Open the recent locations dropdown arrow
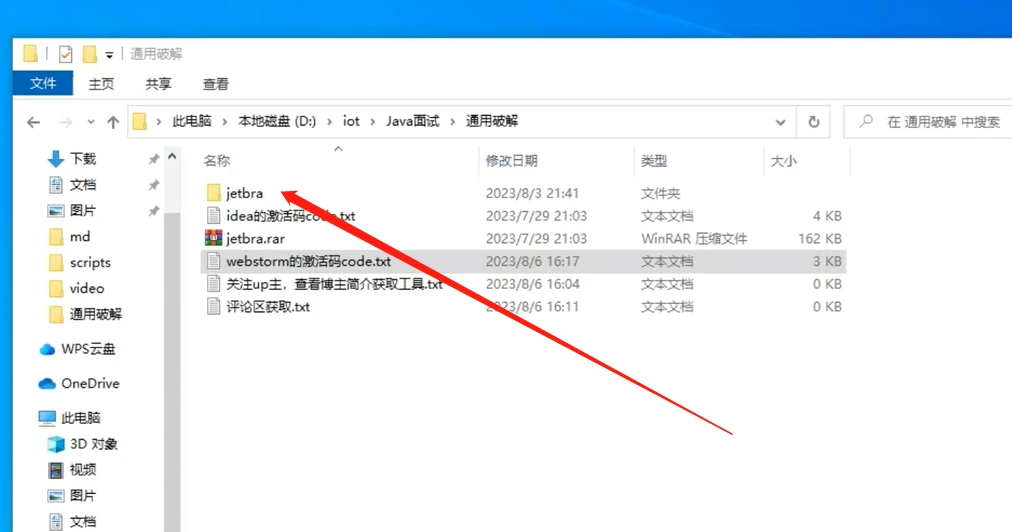This screenshot has height=532, width=1012. coord(90,121)
